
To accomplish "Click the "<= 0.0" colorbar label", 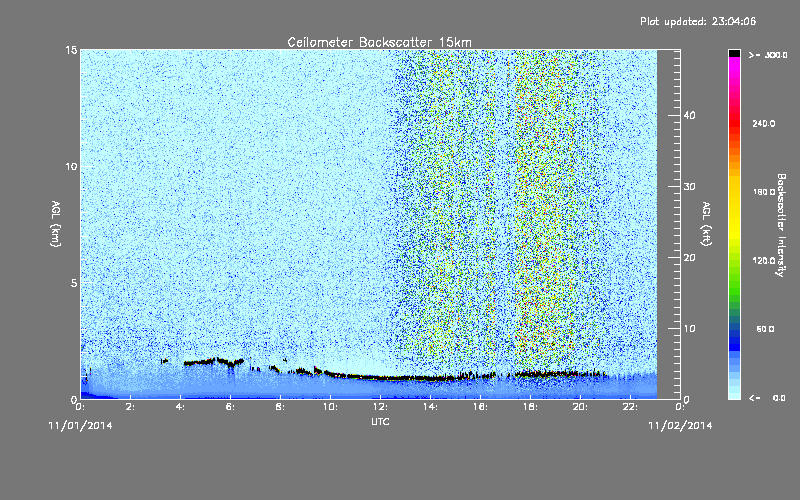I will [x=768, y=398].
